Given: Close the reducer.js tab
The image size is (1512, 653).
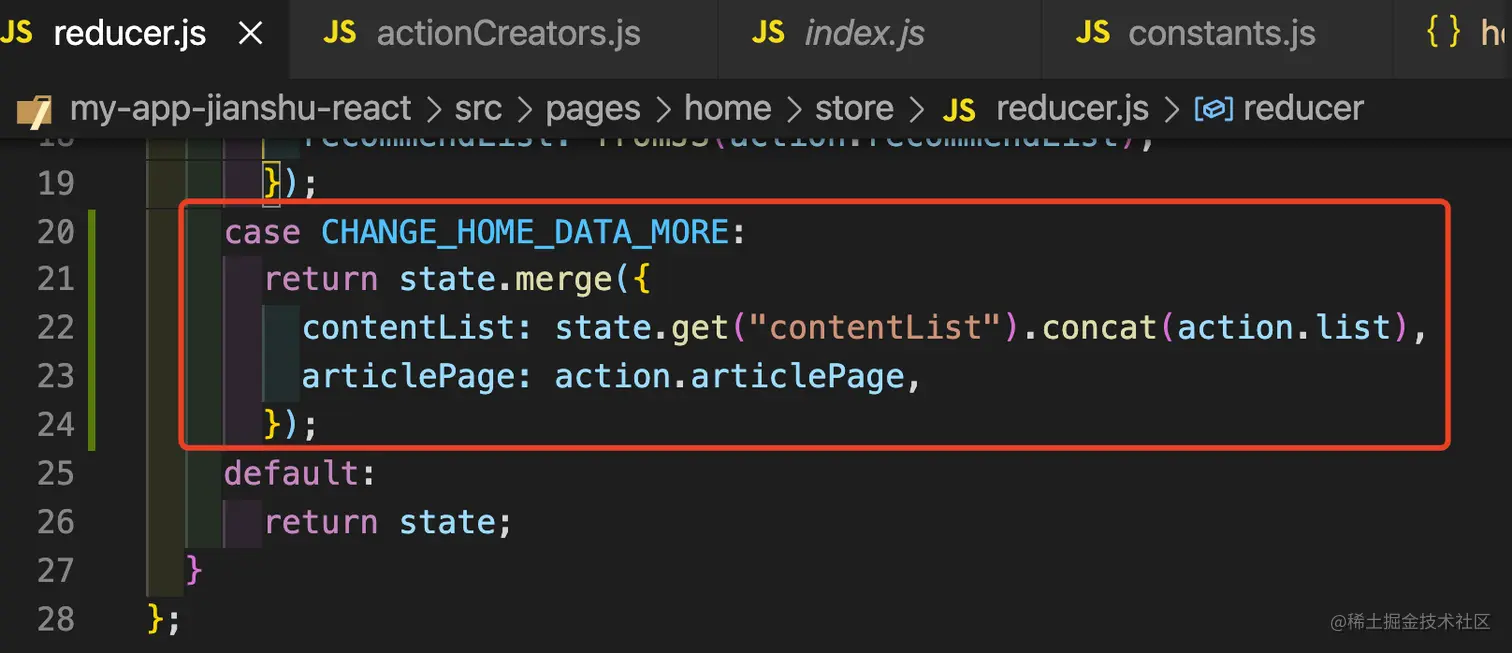Looking at the screenshot, I should [251, 34].
